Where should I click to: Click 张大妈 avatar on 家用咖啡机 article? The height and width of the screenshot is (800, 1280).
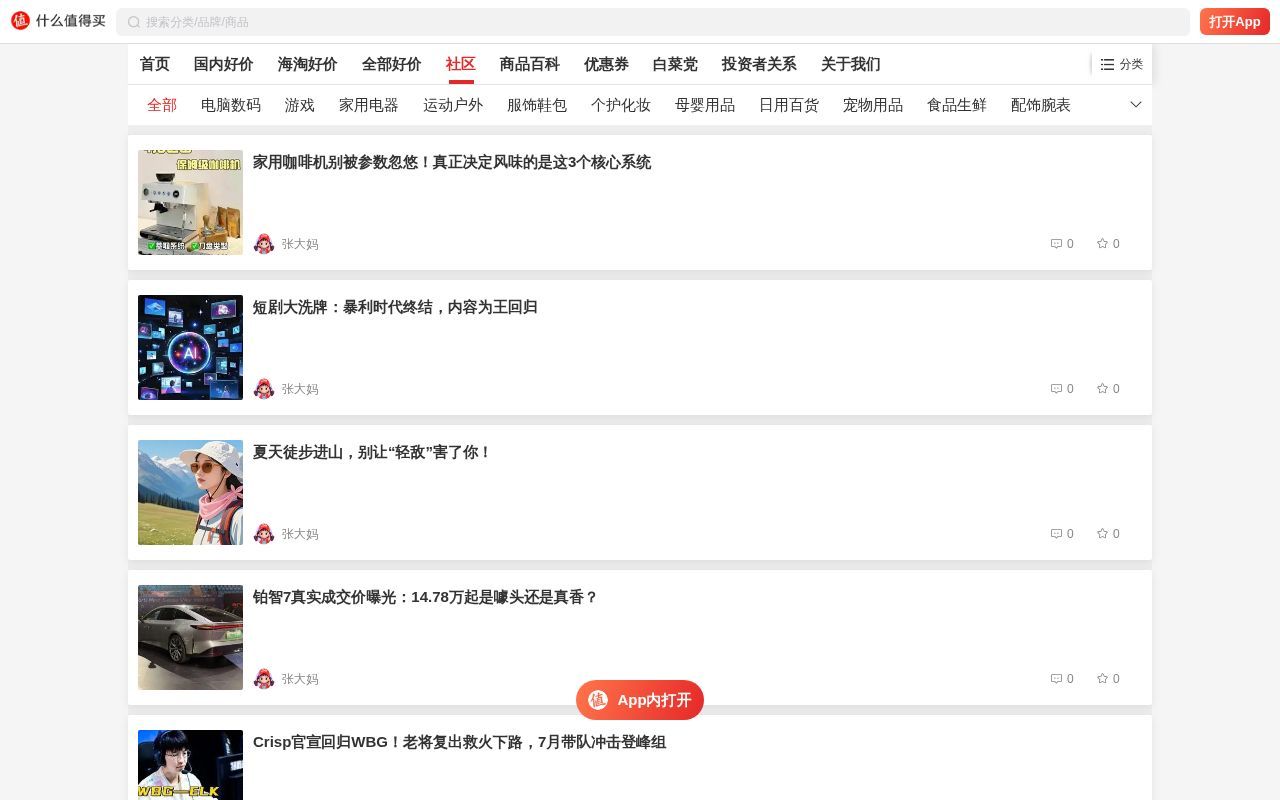(x=264, y=244)
